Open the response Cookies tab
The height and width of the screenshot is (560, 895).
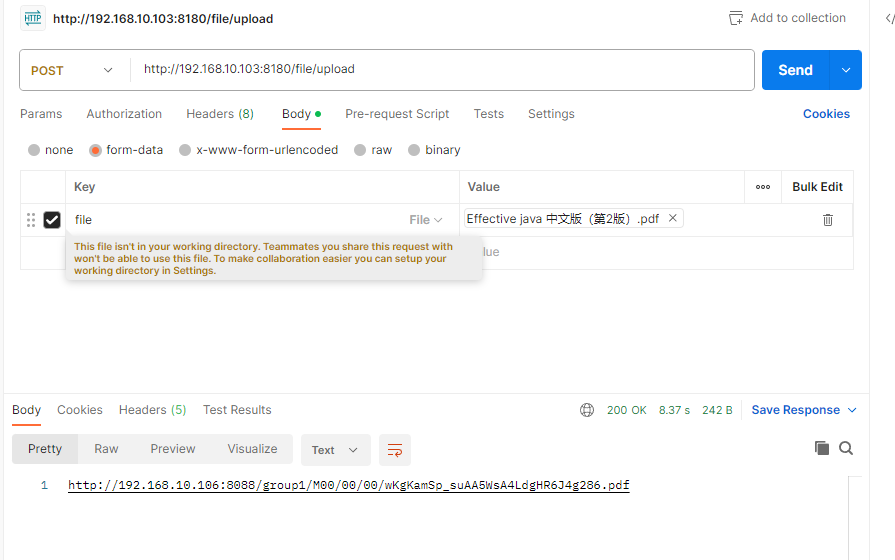point(80,410)
